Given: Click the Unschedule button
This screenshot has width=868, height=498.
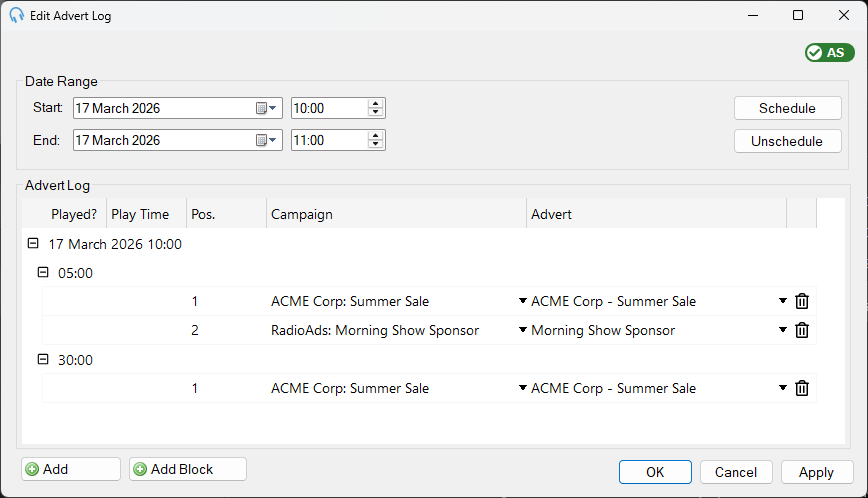Looking at the screenshot, I should tap(788, 141).
